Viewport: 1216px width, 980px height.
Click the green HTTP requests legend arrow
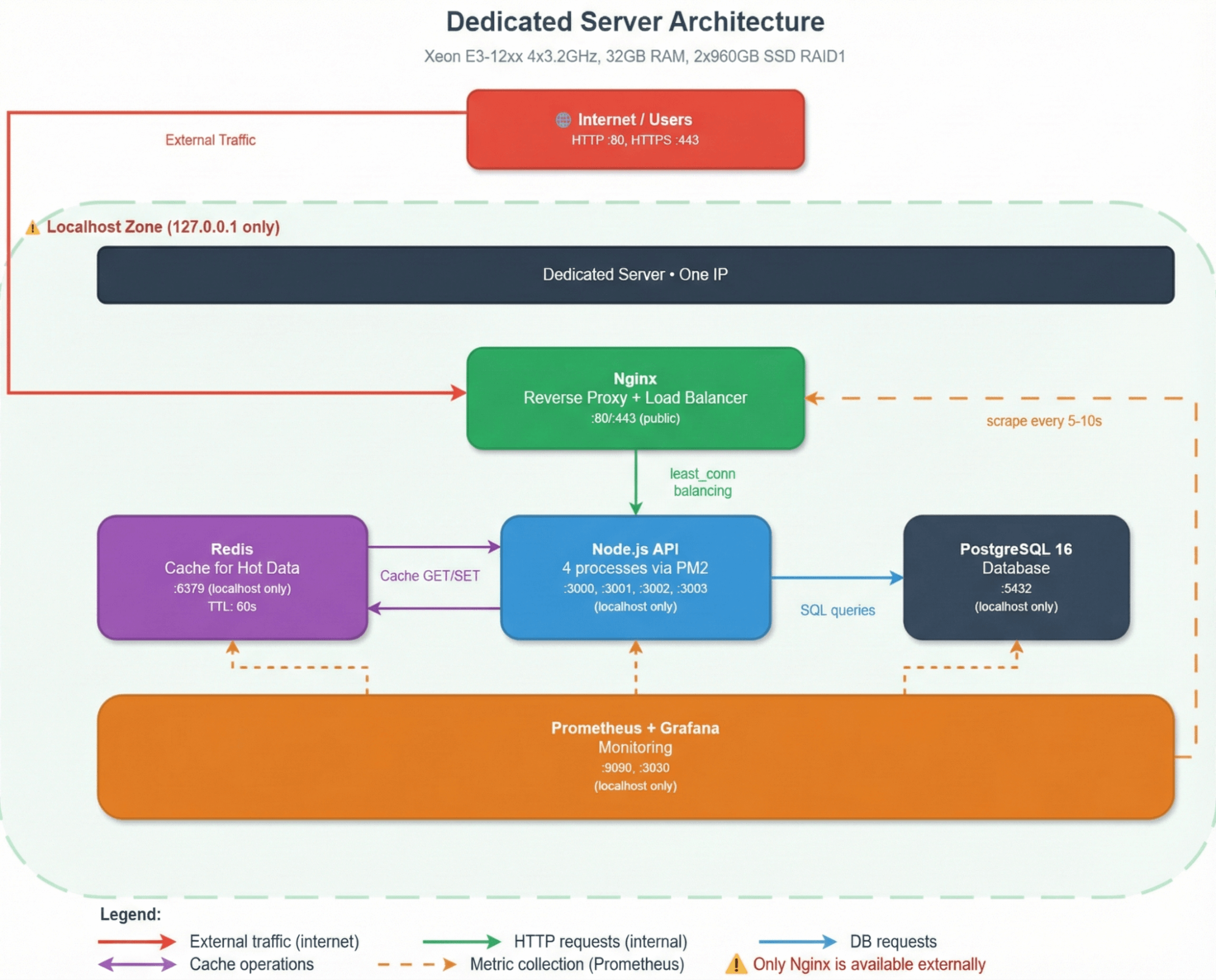point(462,942)
